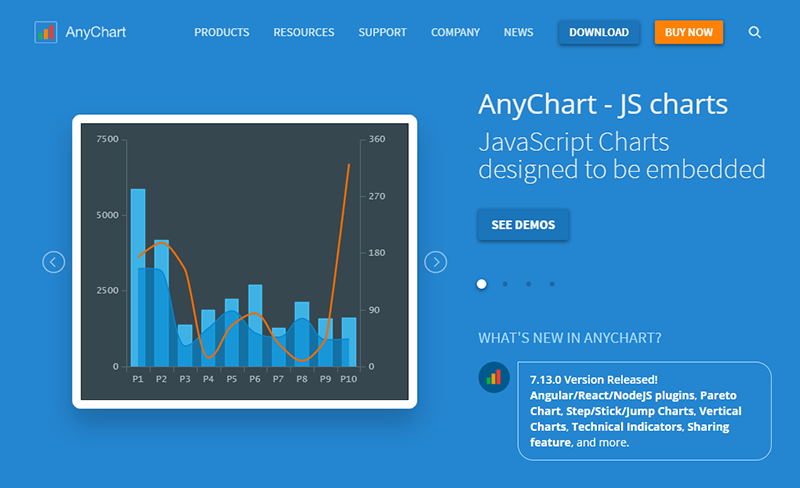The image size is (800, 488).
Task: Click the P10 axis label
Action: [348, 379]
